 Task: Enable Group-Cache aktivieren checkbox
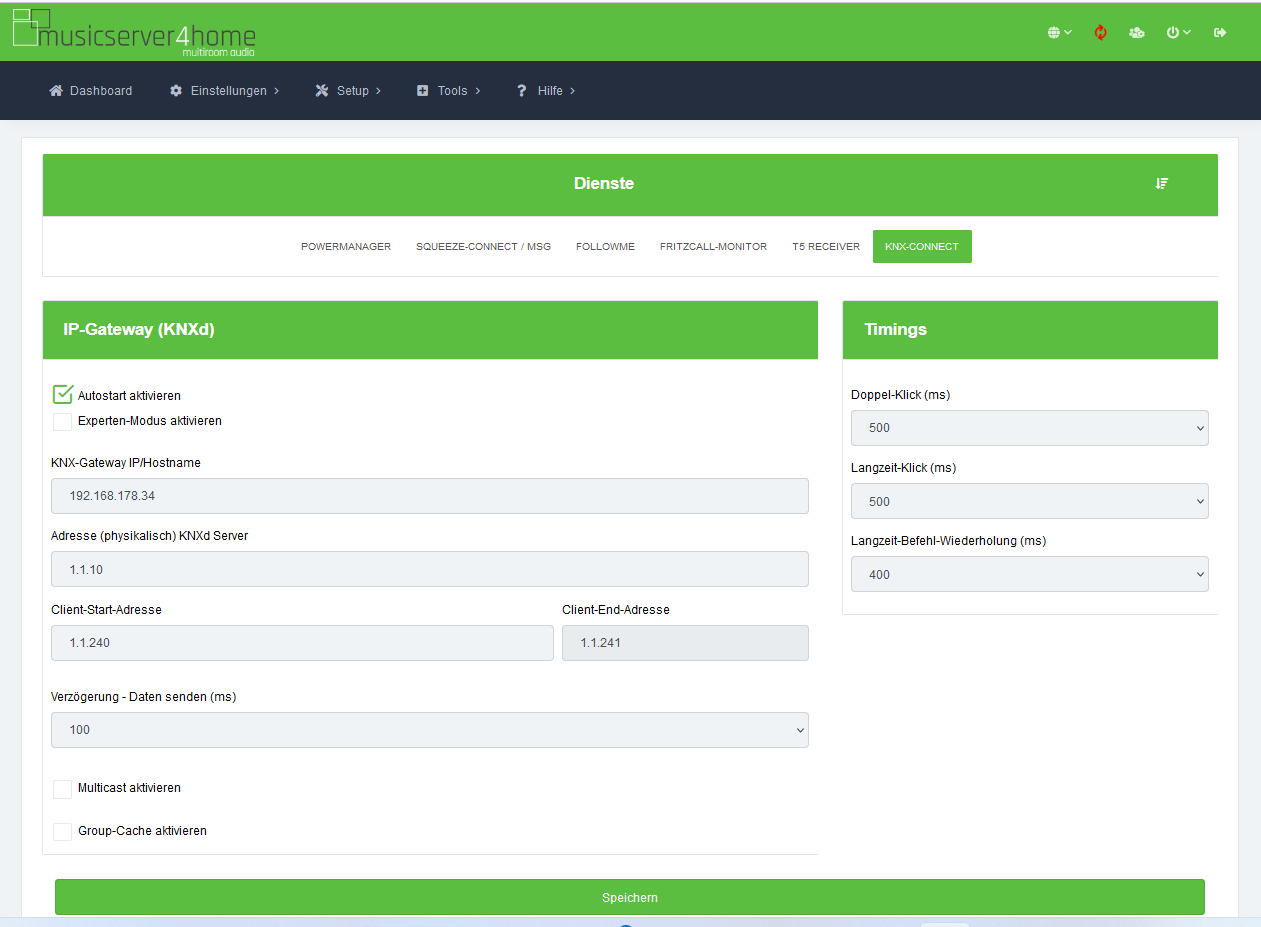[63, 832]
